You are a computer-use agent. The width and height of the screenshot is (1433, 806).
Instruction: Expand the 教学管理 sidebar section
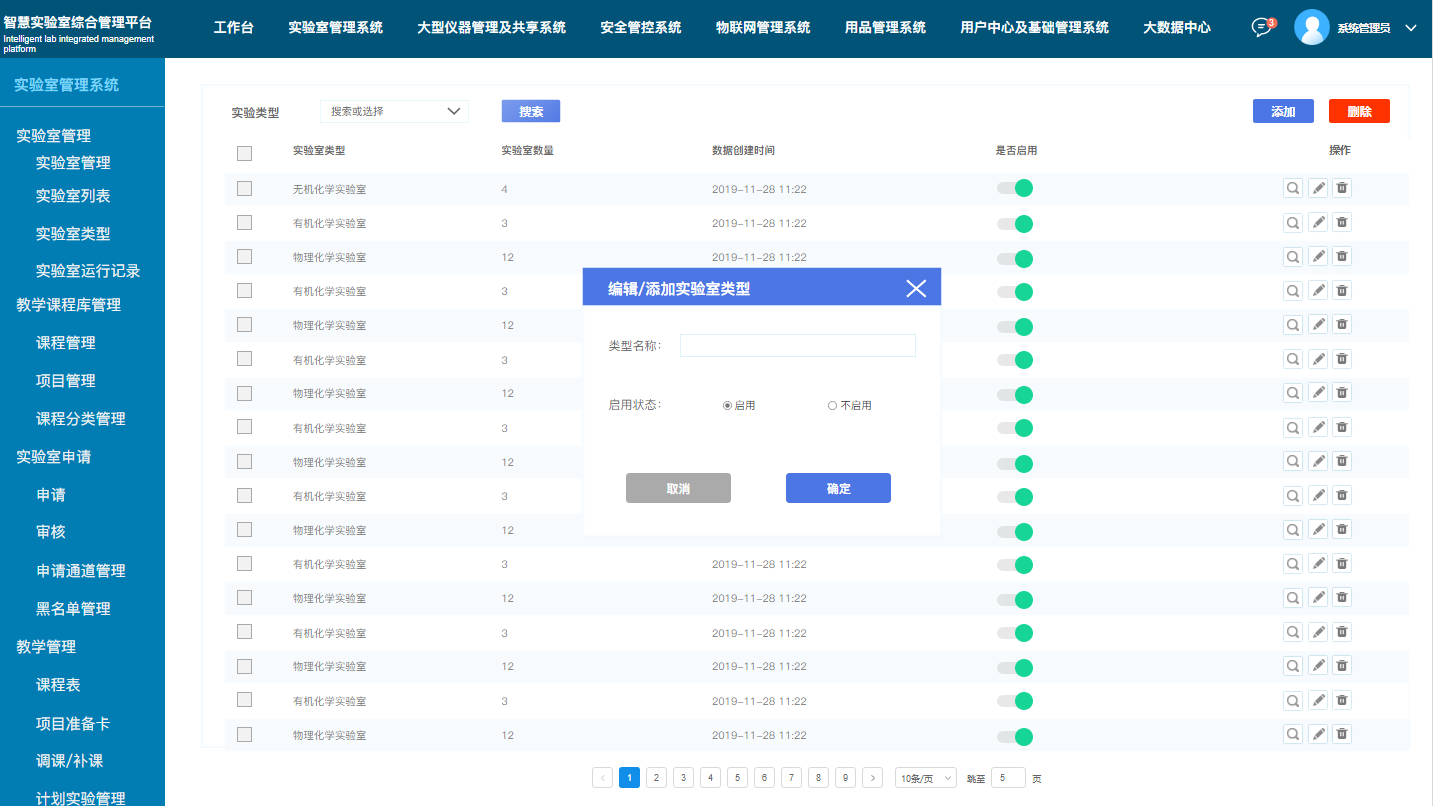coord(46,647)
